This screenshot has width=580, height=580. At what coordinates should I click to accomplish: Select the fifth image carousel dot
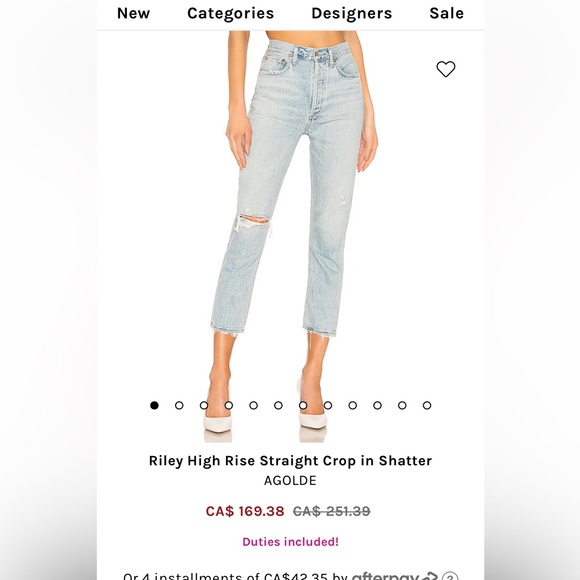pyautogui.click(x=253, y=405)
